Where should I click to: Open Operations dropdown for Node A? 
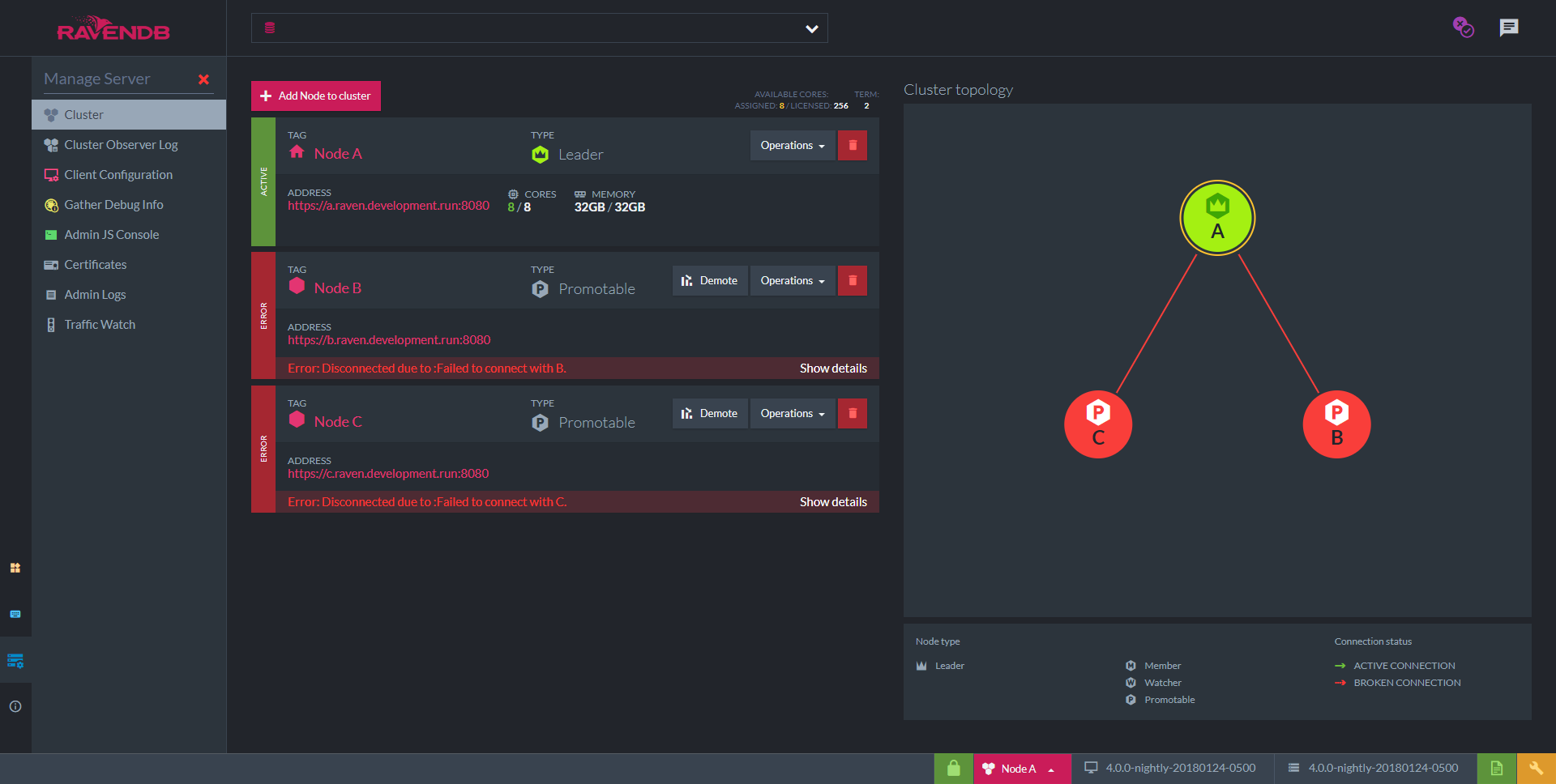coord(793,146)
